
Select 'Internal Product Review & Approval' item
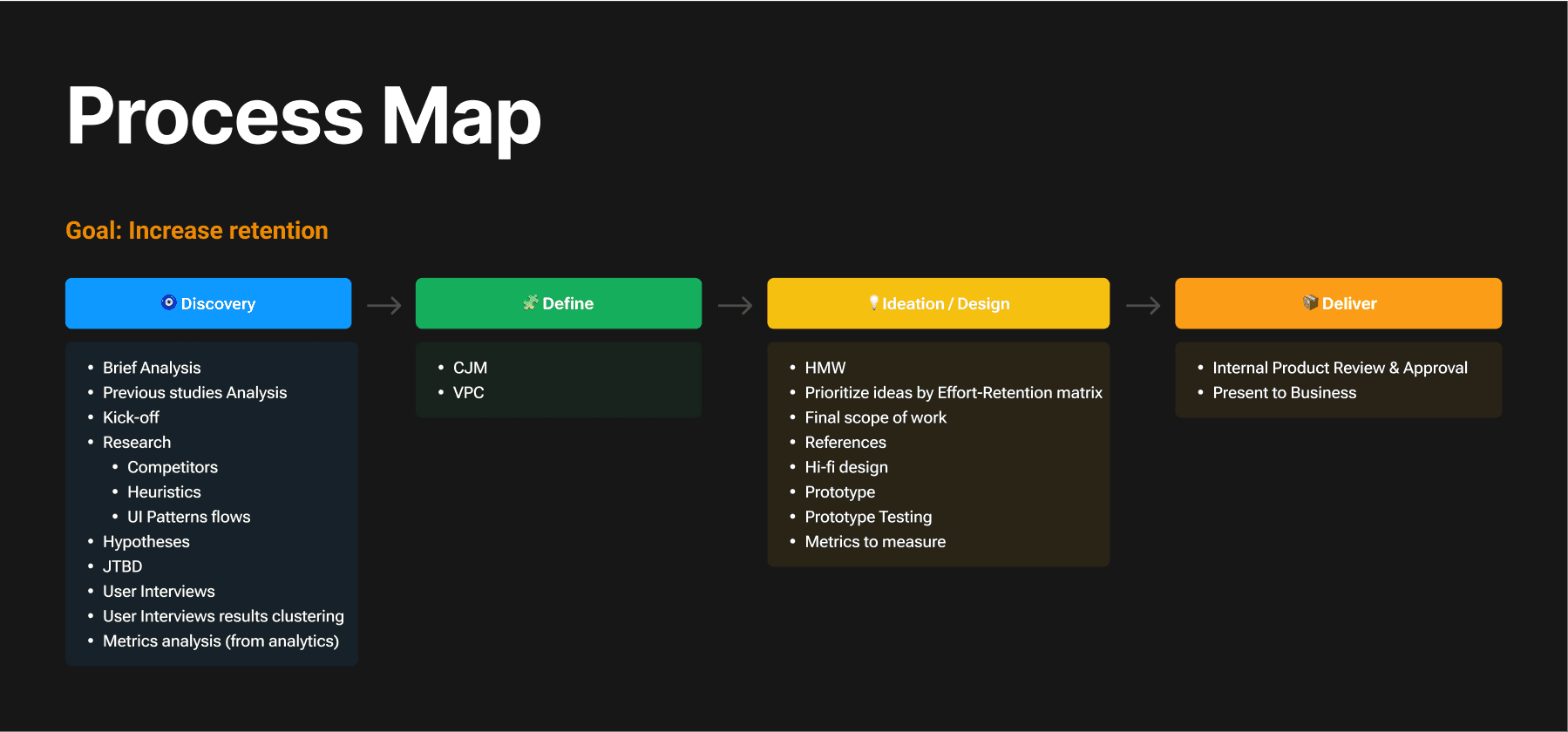1340,368
